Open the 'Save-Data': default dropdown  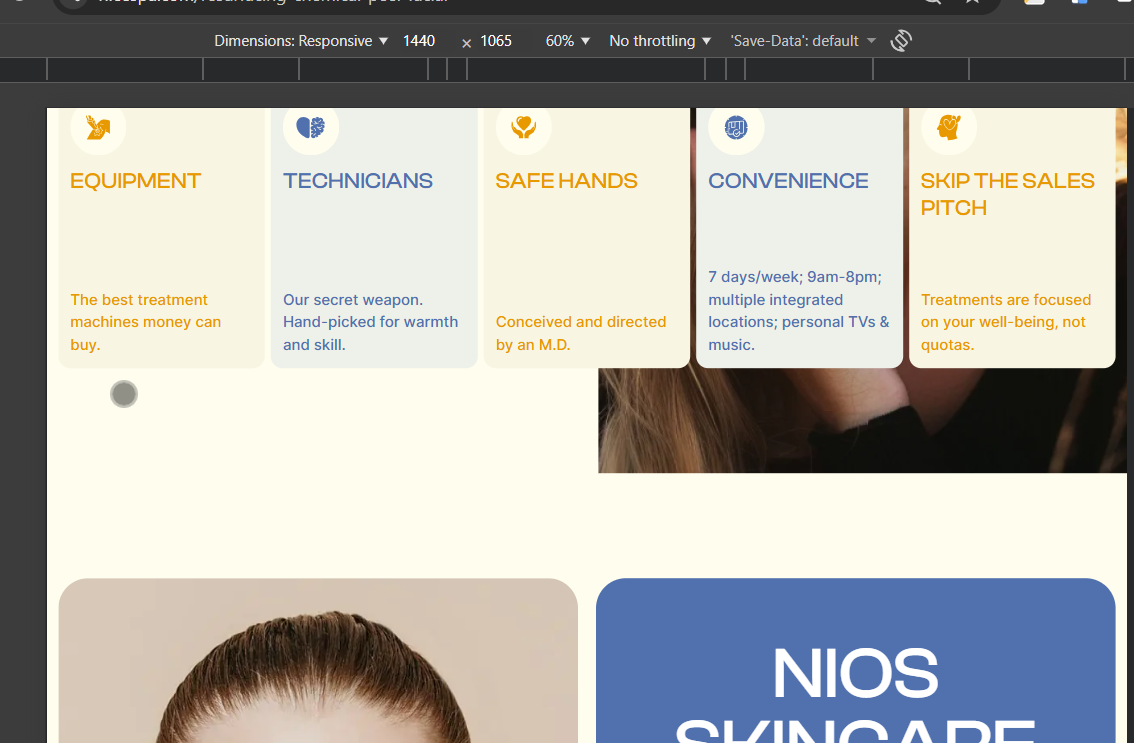[803, 41]
